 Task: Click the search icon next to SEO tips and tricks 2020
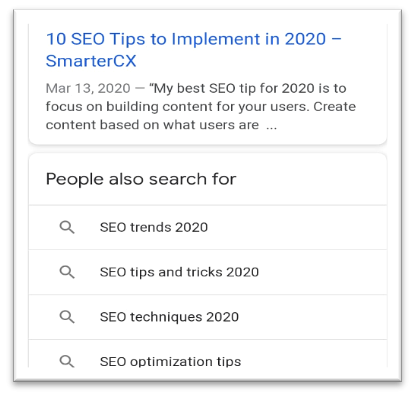[67, 272]
